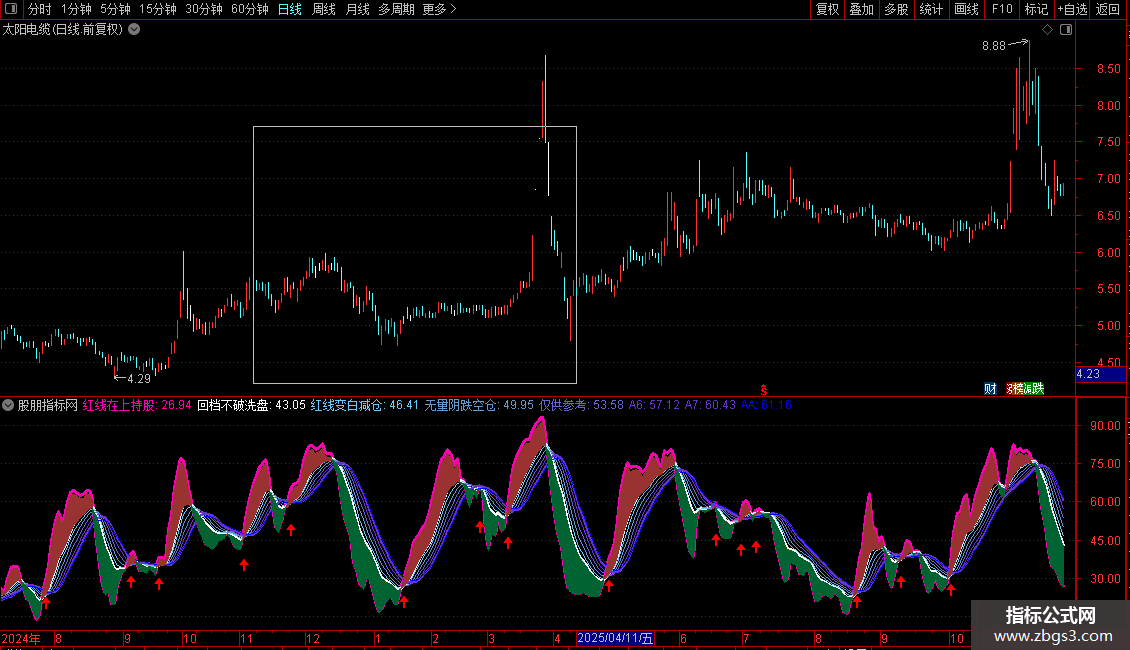Click 返回 to go back
Screen dimensions: 1130x650
(1108, 9)
